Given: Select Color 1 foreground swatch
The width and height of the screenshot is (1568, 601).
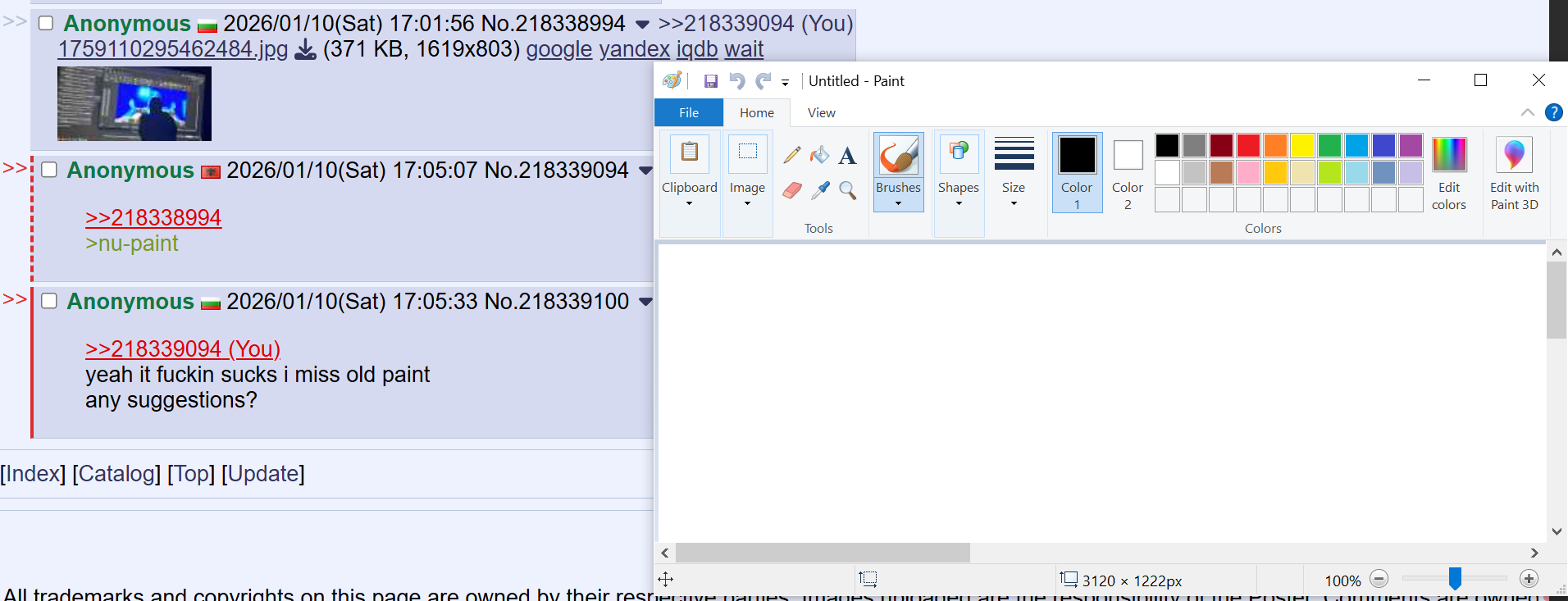Looking at the screenshot, I should pyautogui.click(x=1077, y=172).
